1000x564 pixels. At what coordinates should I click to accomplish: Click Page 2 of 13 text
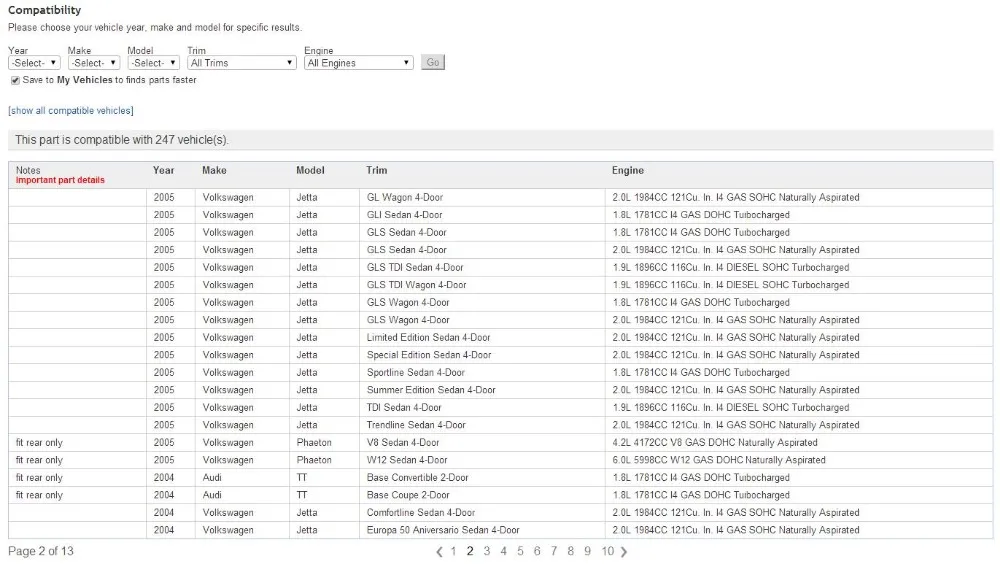click(41, 551)
